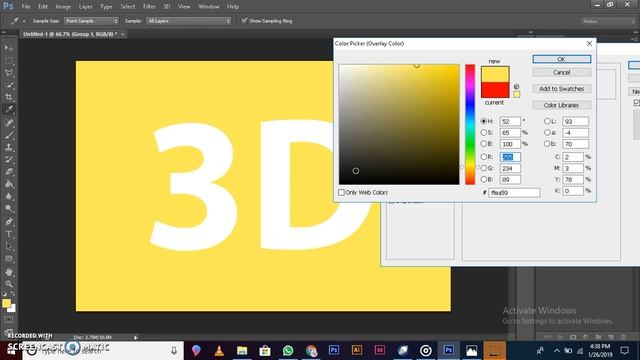
Task: Open File Explorer from the taskbar
Action: [242, 350]
